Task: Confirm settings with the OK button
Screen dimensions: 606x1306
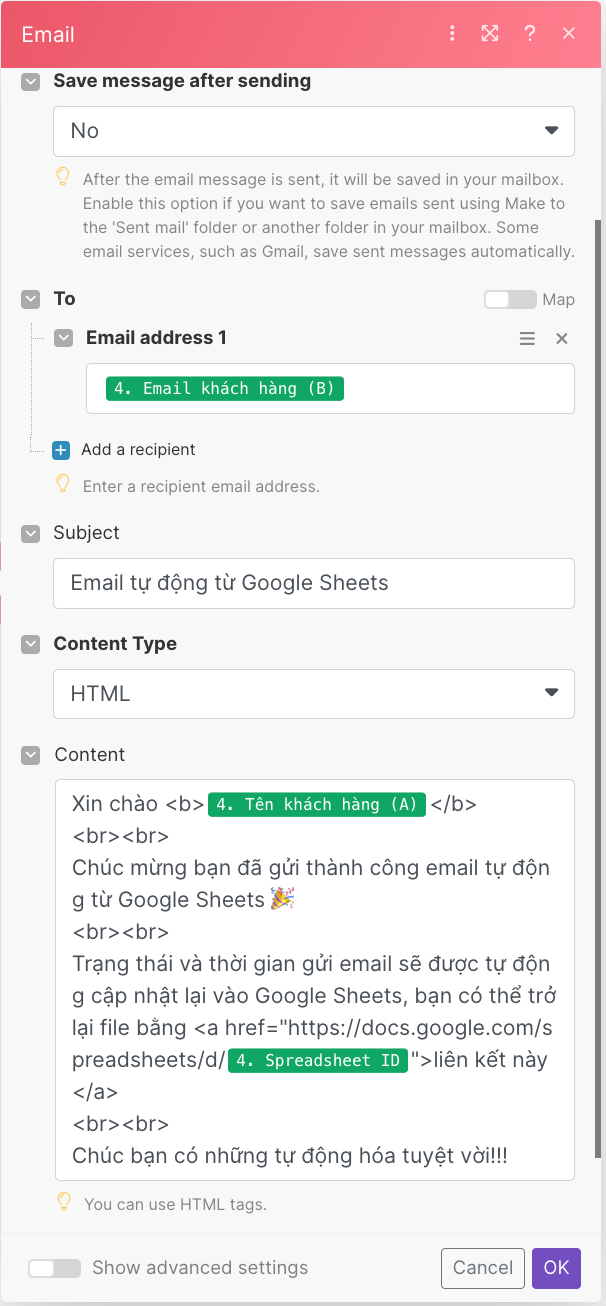Action: (556, 1268)
